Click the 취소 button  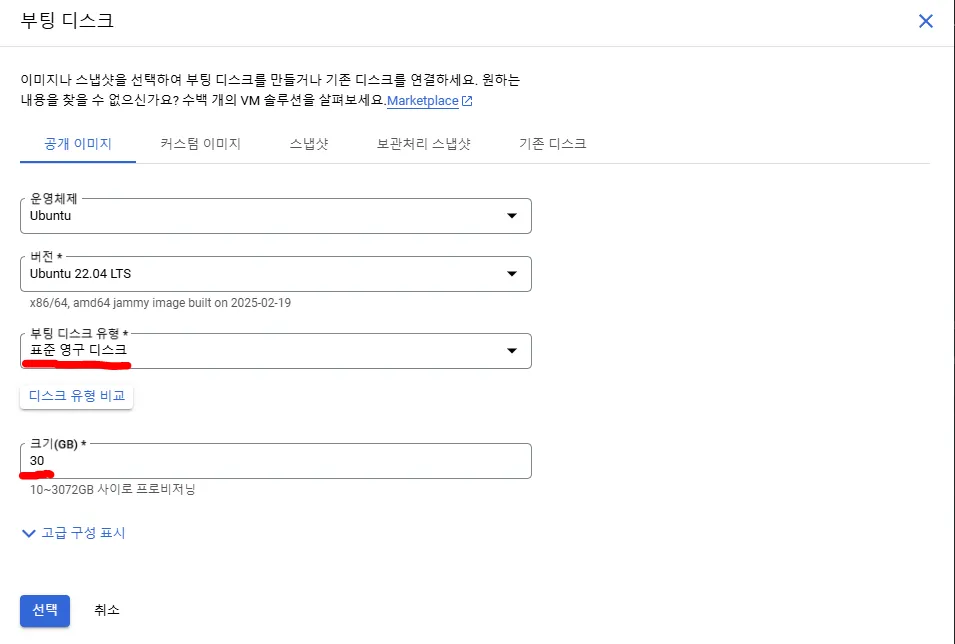click(107, 610)
